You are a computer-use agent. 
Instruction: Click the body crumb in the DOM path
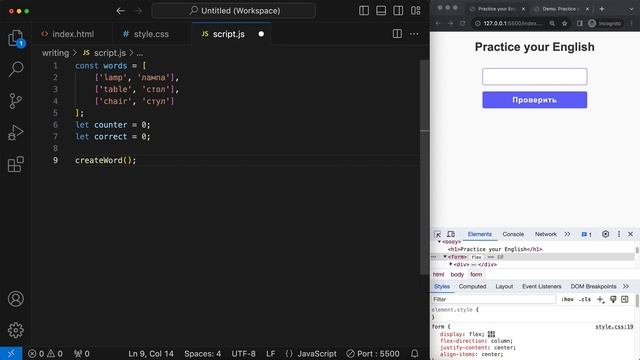click(x=457, y=274)
